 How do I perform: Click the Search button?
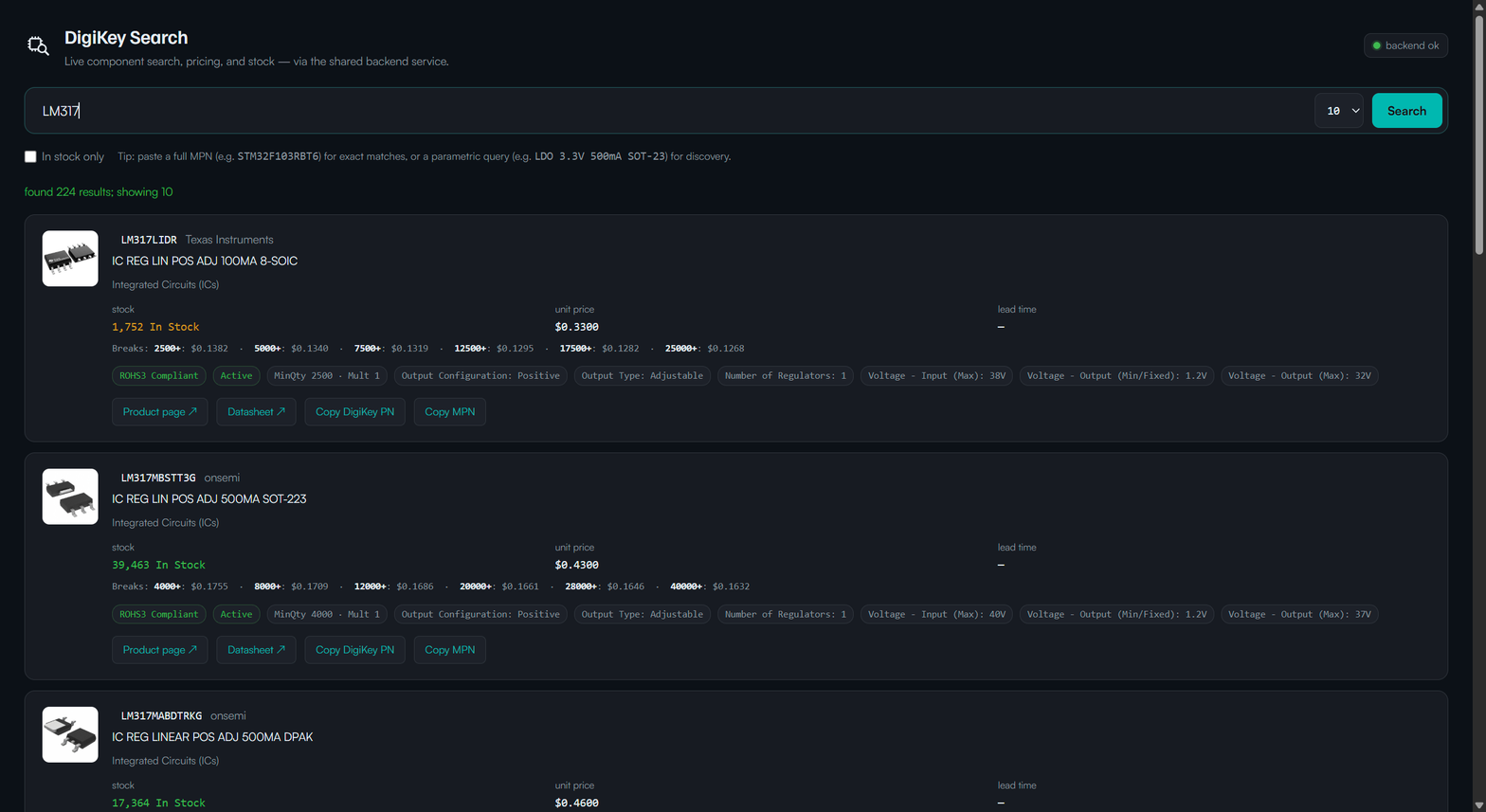pos(1406,111)
